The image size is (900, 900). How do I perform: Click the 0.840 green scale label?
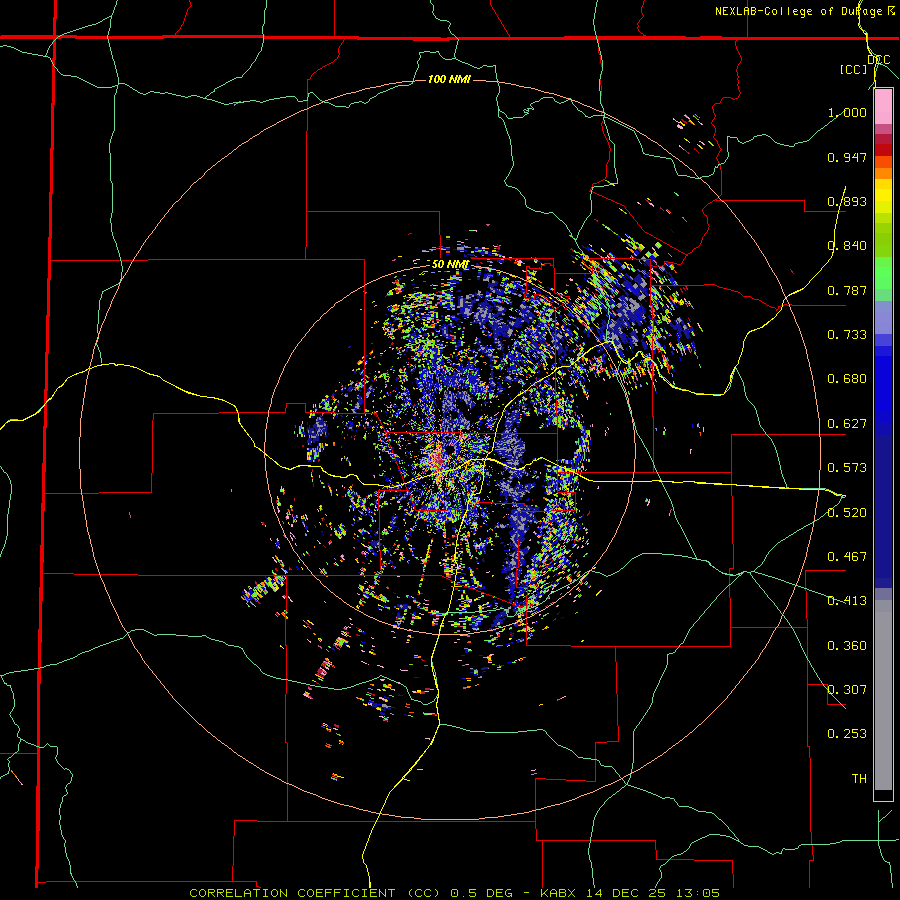[x=847, y=246]
